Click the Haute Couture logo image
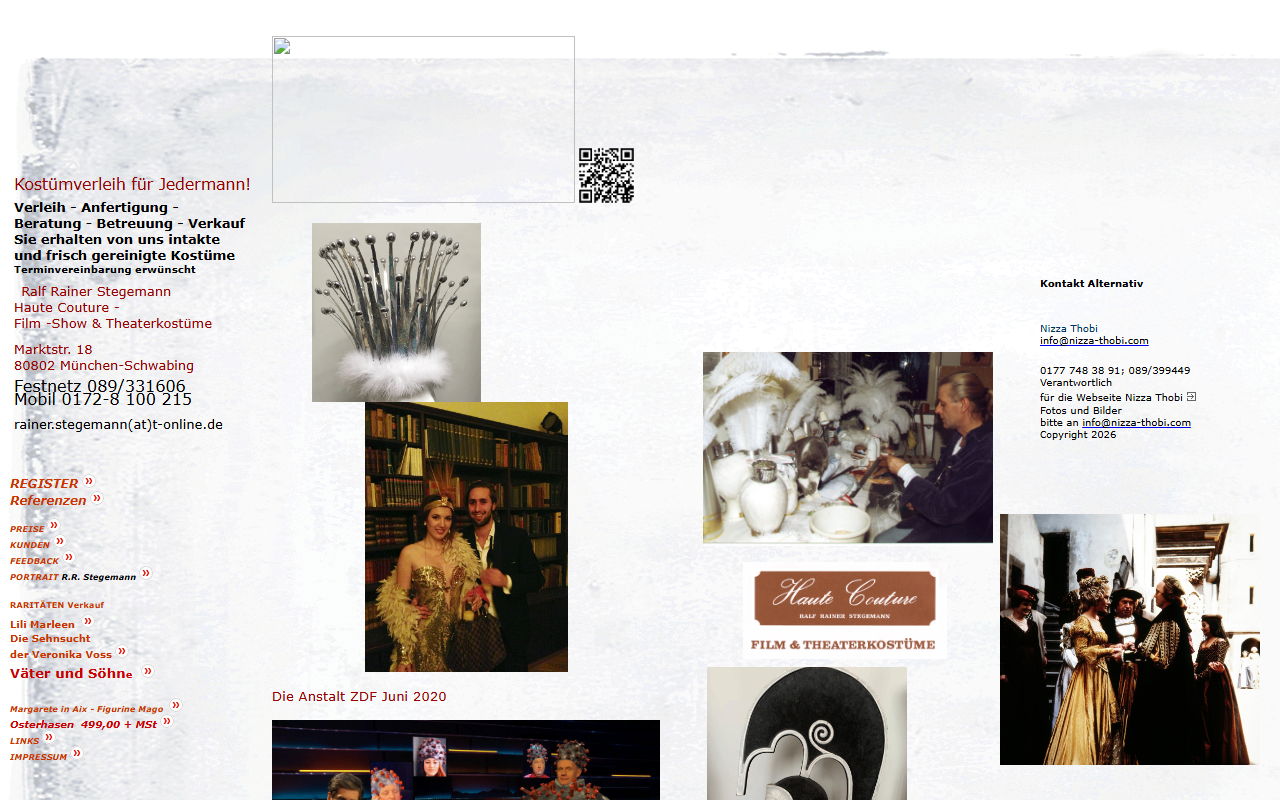Image resolution: width=1280 pixels, height=800 pixels. [x=845, y=610]
